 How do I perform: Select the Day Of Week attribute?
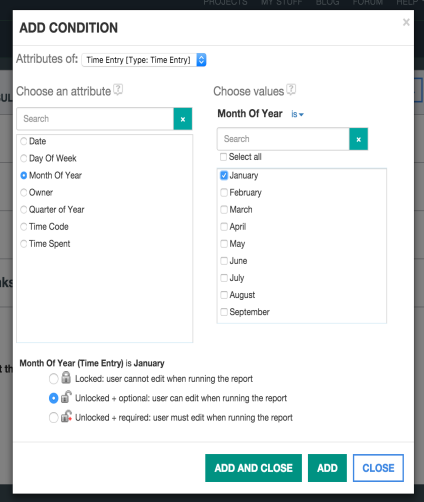click(x=24, y=158)
